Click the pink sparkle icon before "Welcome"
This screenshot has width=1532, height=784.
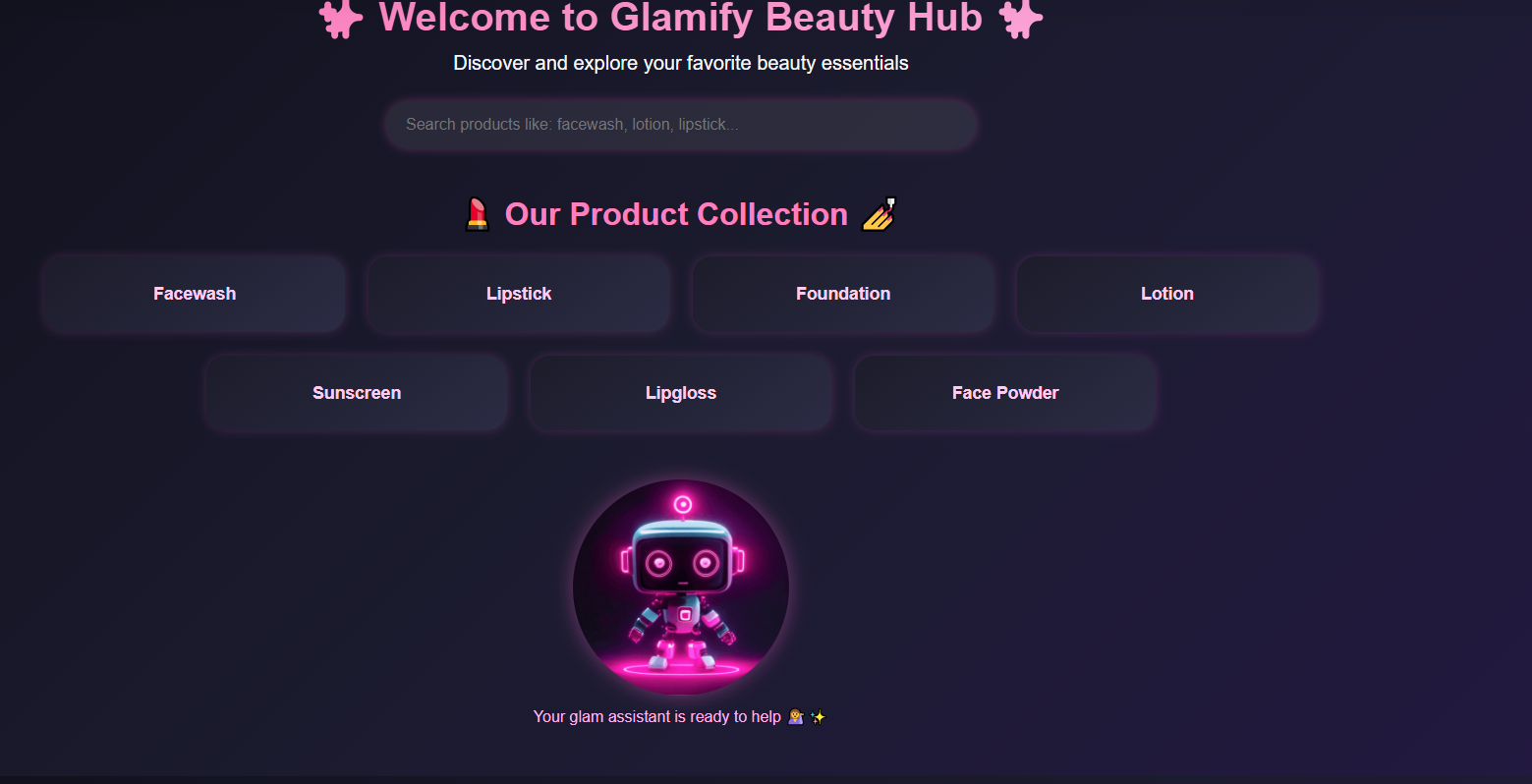pos(341,18)
